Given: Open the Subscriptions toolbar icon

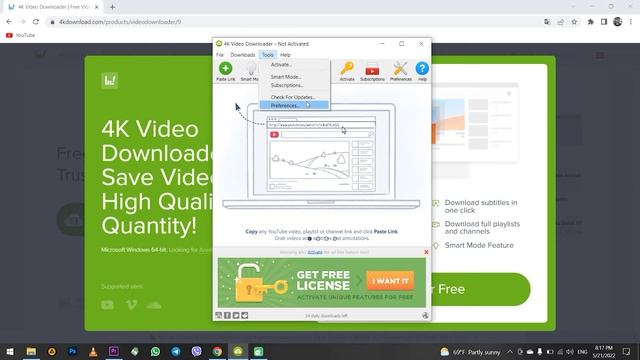Looking at the screenshot, I should tap(372, 71).
